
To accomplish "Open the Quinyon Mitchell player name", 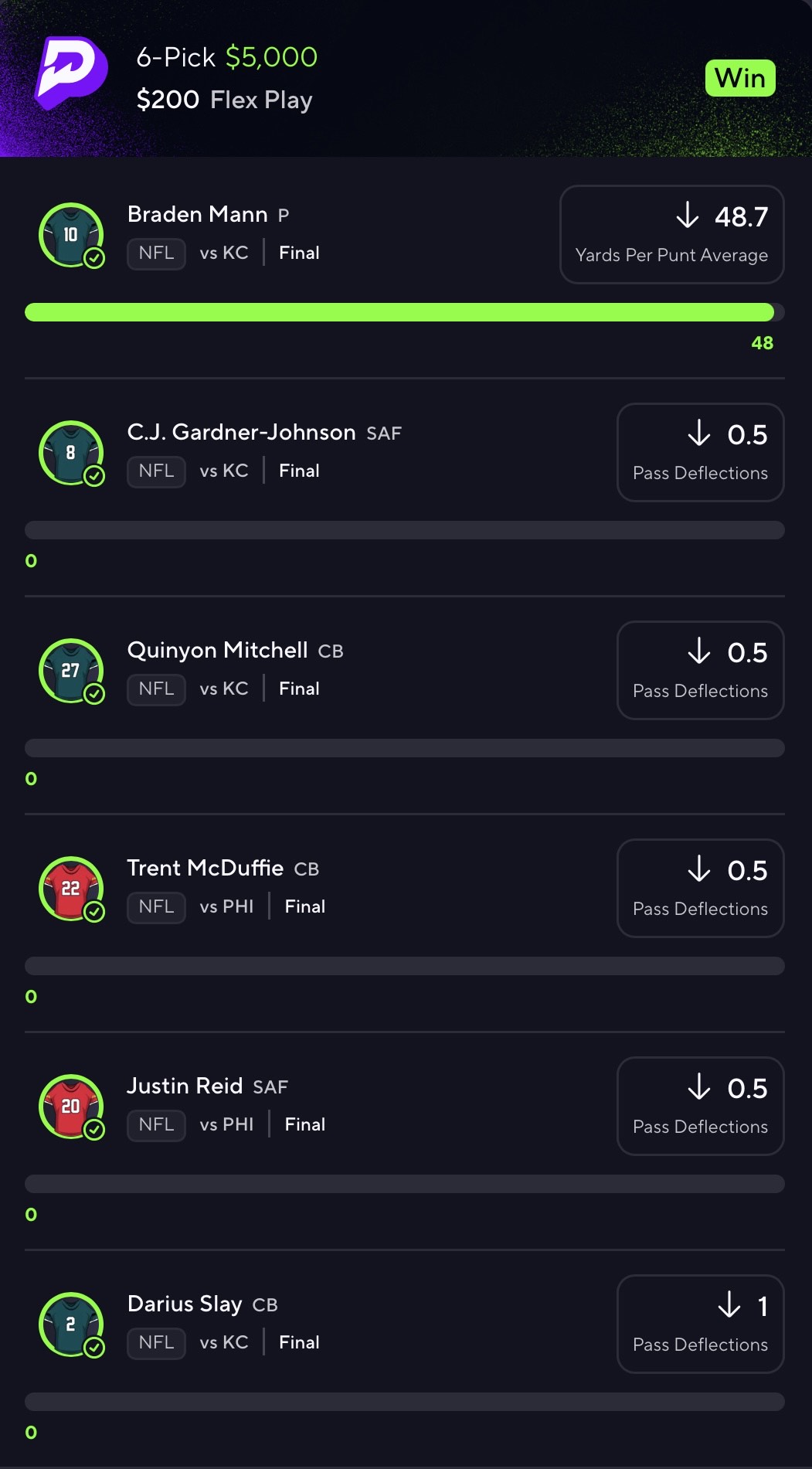I will point(218,651).
